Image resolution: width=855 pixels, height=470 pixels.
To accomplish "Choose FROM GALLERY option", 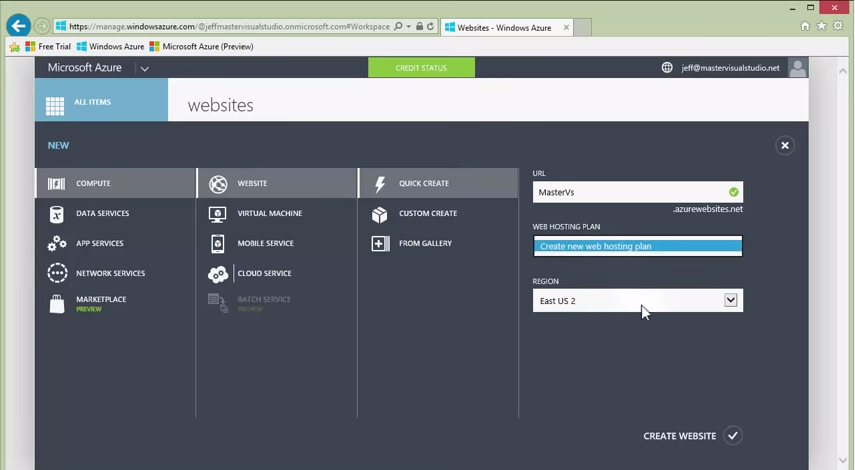I will [438, 244].
